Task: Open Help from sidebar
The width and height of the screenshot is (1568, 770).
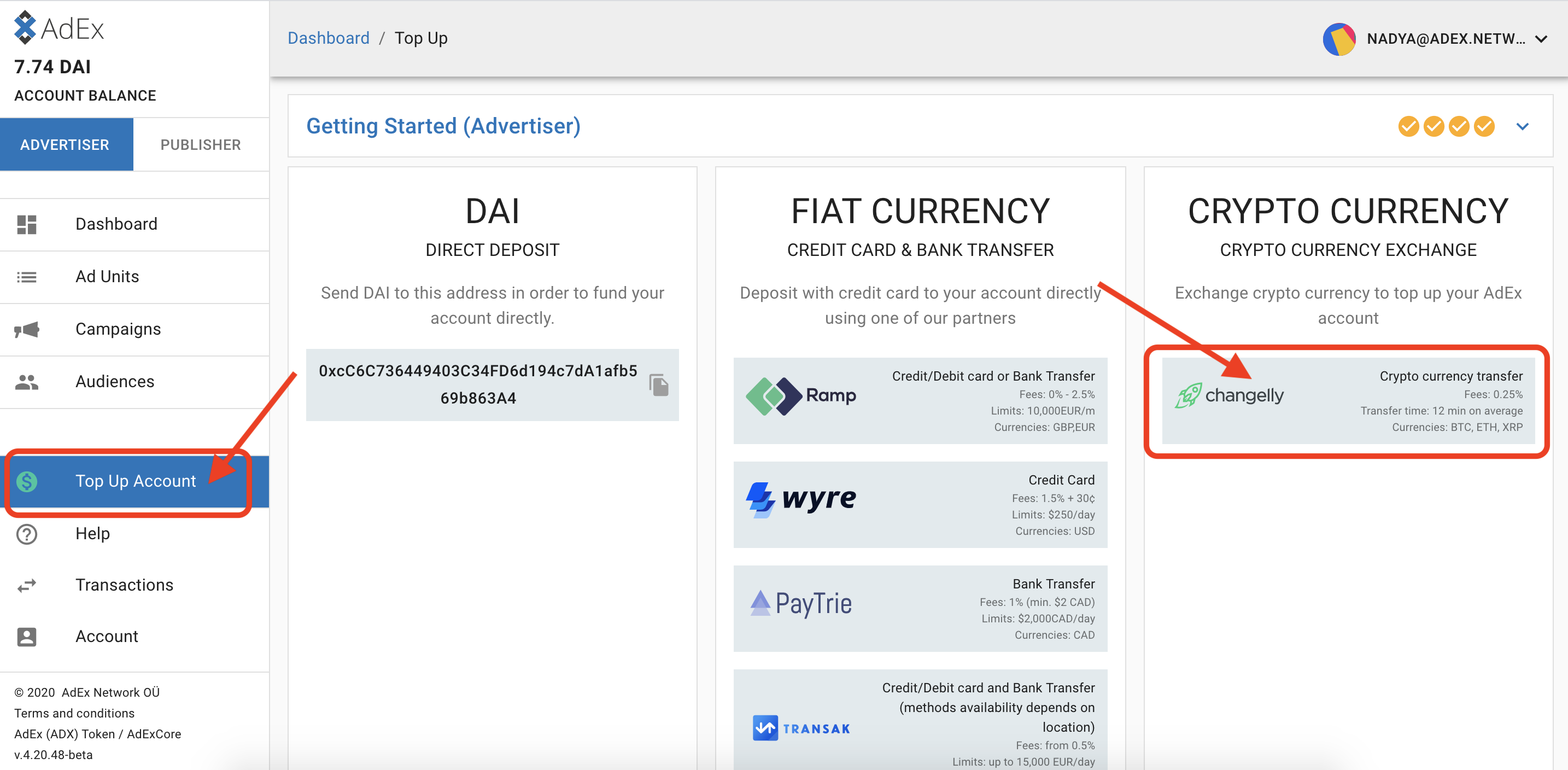Action: tap(134, 534)
